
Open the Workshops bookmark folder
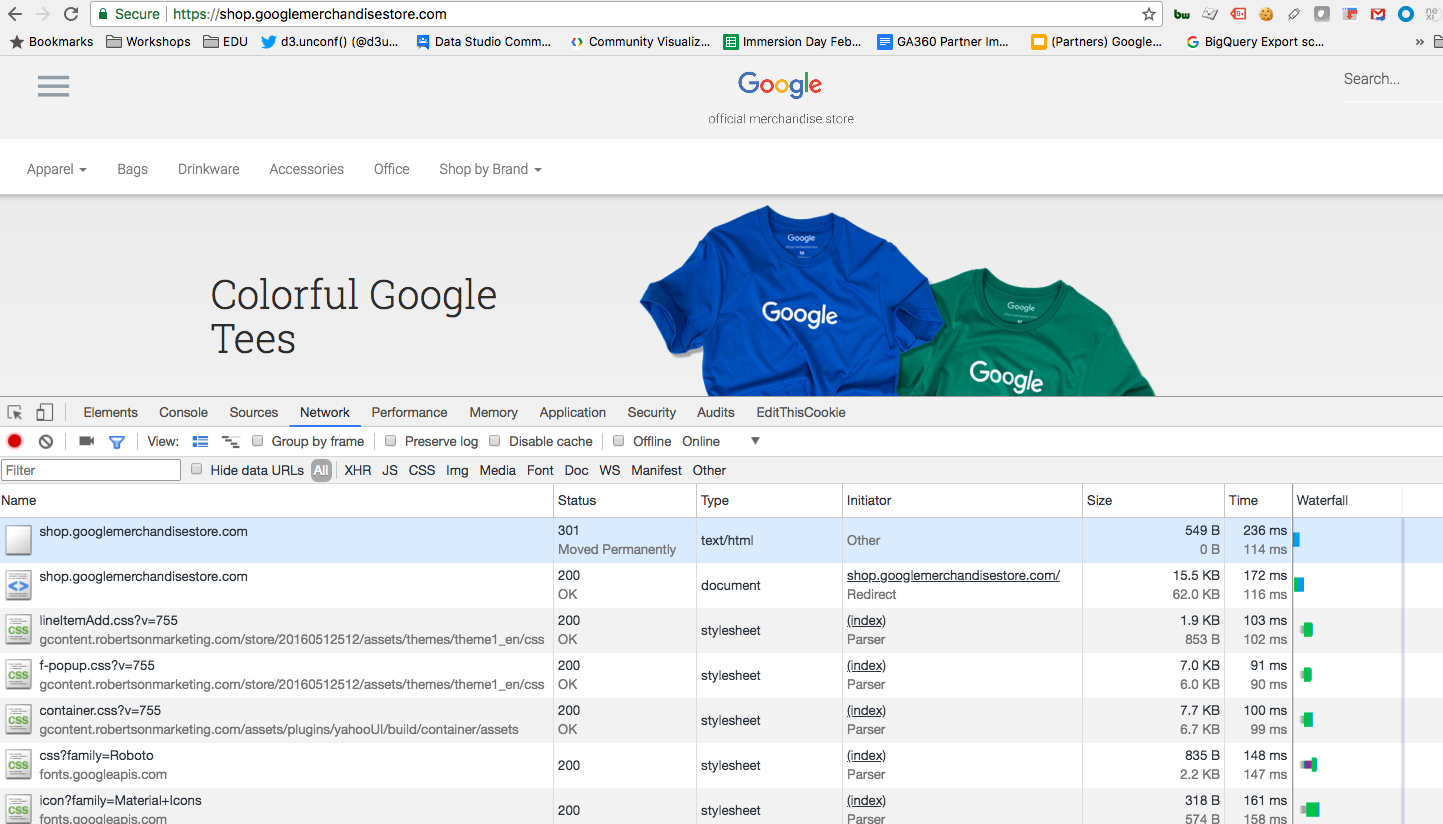(148, 42)
